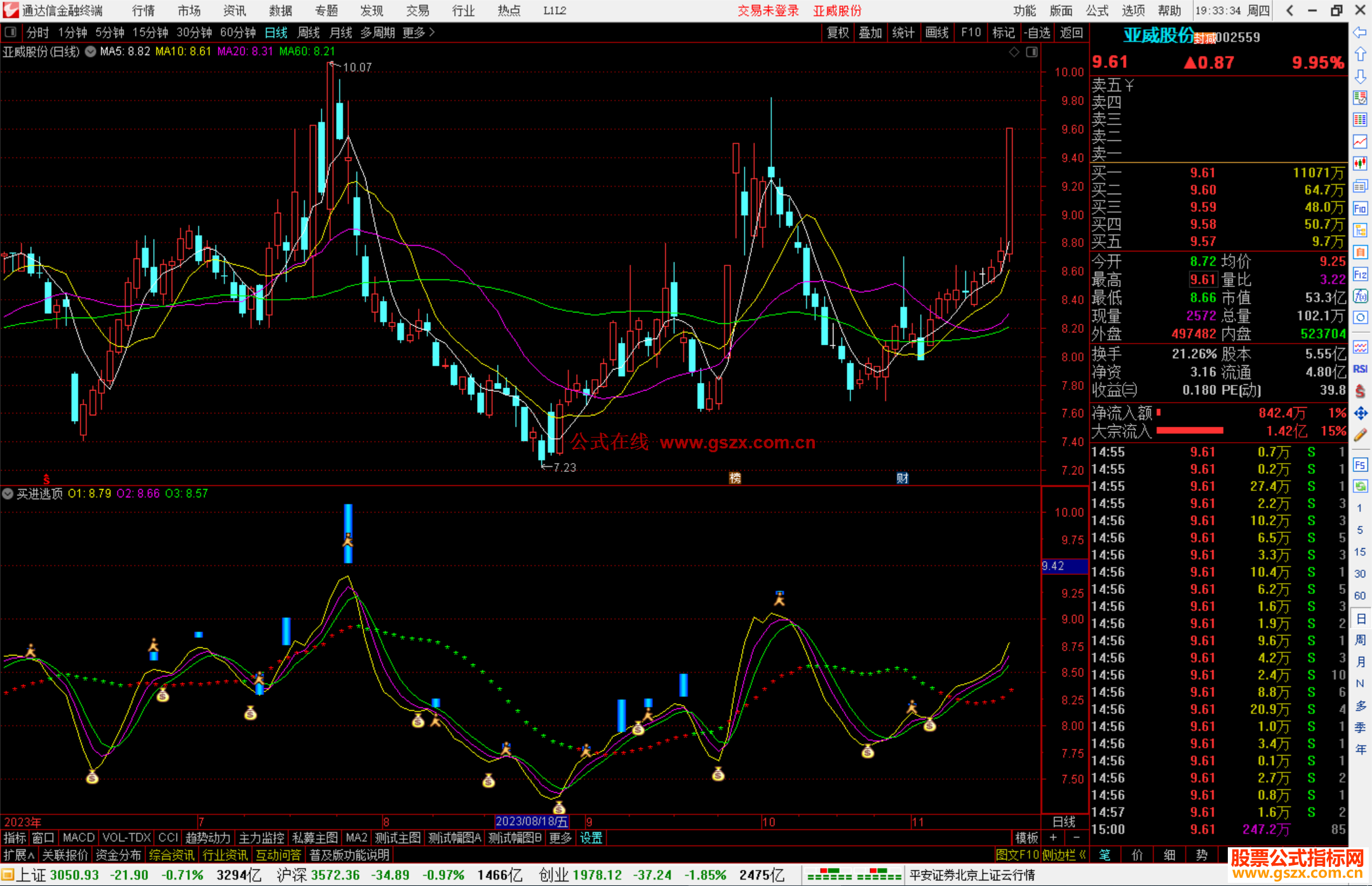Click the formula f(x) sidebar icon
1372x886 pixels.
pos(1360,296)
